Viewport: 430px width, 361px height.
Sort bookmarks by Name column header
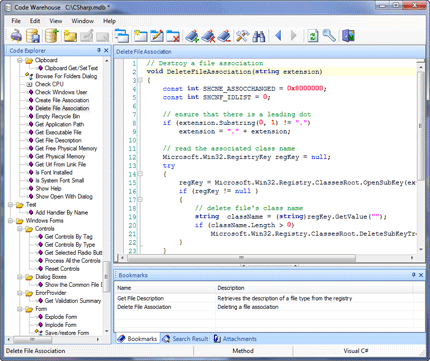click(x=165, y=288)
